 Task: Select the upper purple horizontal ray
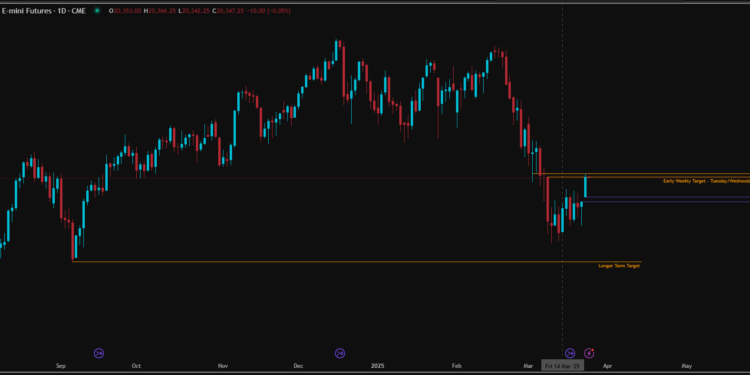667,197
